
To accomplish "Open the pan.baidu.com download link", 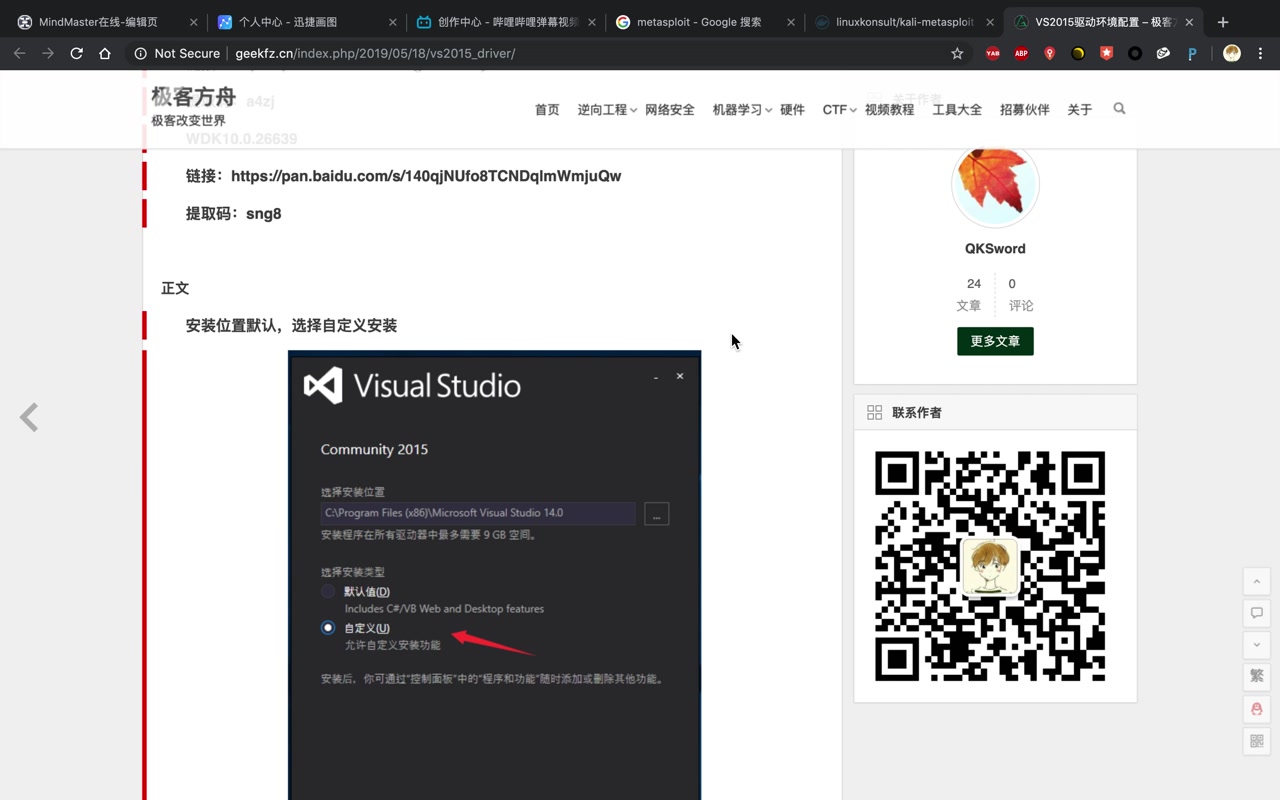I will click(426, 176).
